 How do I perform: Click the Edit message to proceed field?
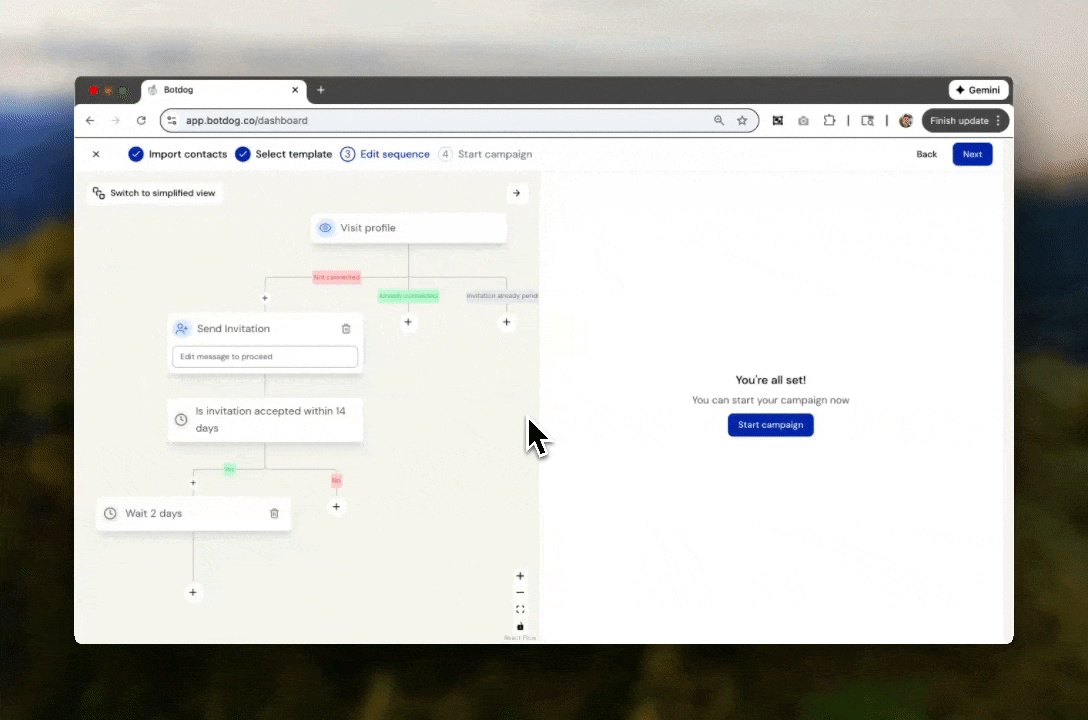[265, 356]
